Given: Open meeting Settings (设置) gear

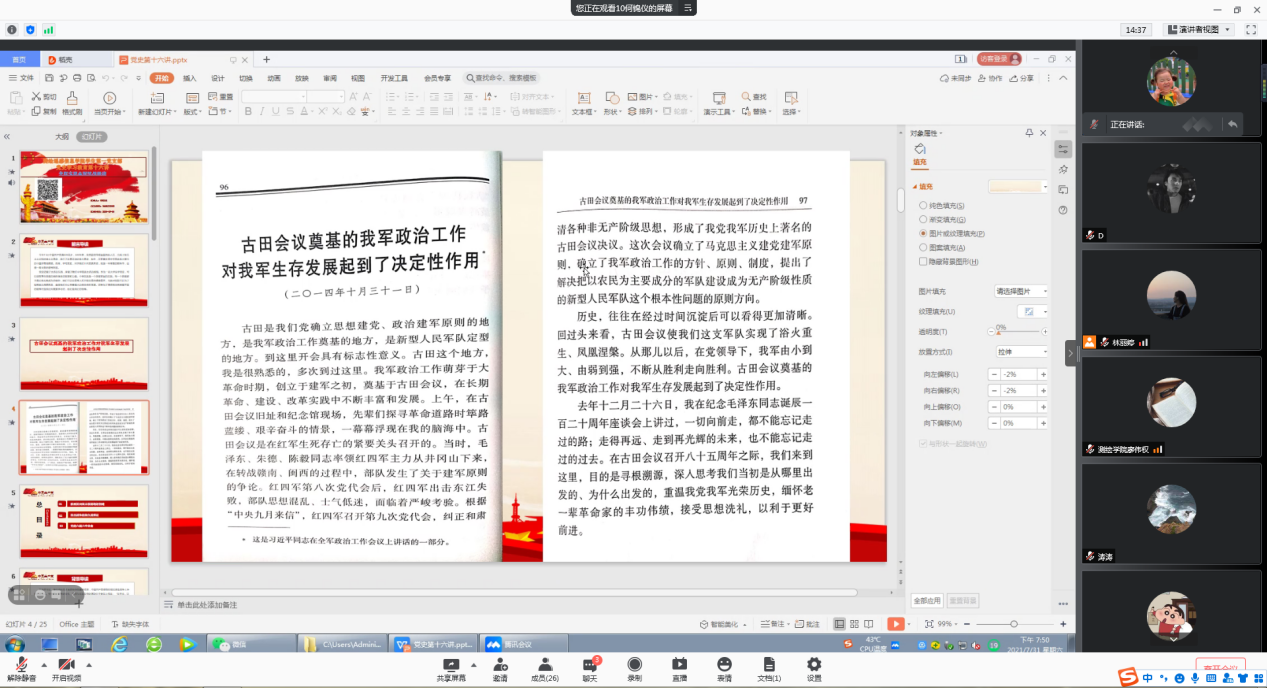Looking at the screenshot, I should tap(814, 669).
